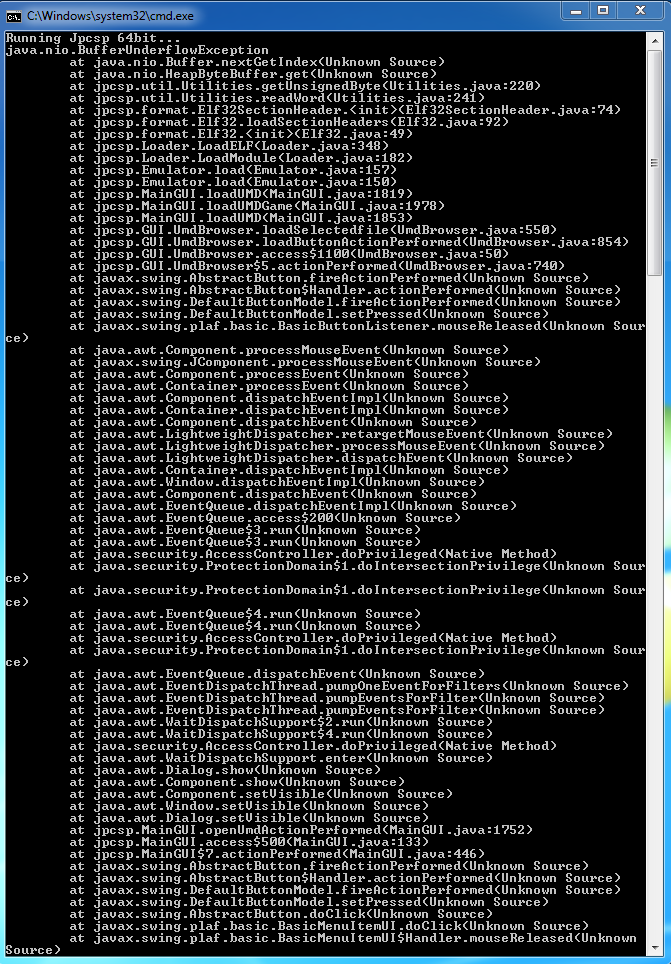Click the Window.setVisible line

tap(248, 805)
